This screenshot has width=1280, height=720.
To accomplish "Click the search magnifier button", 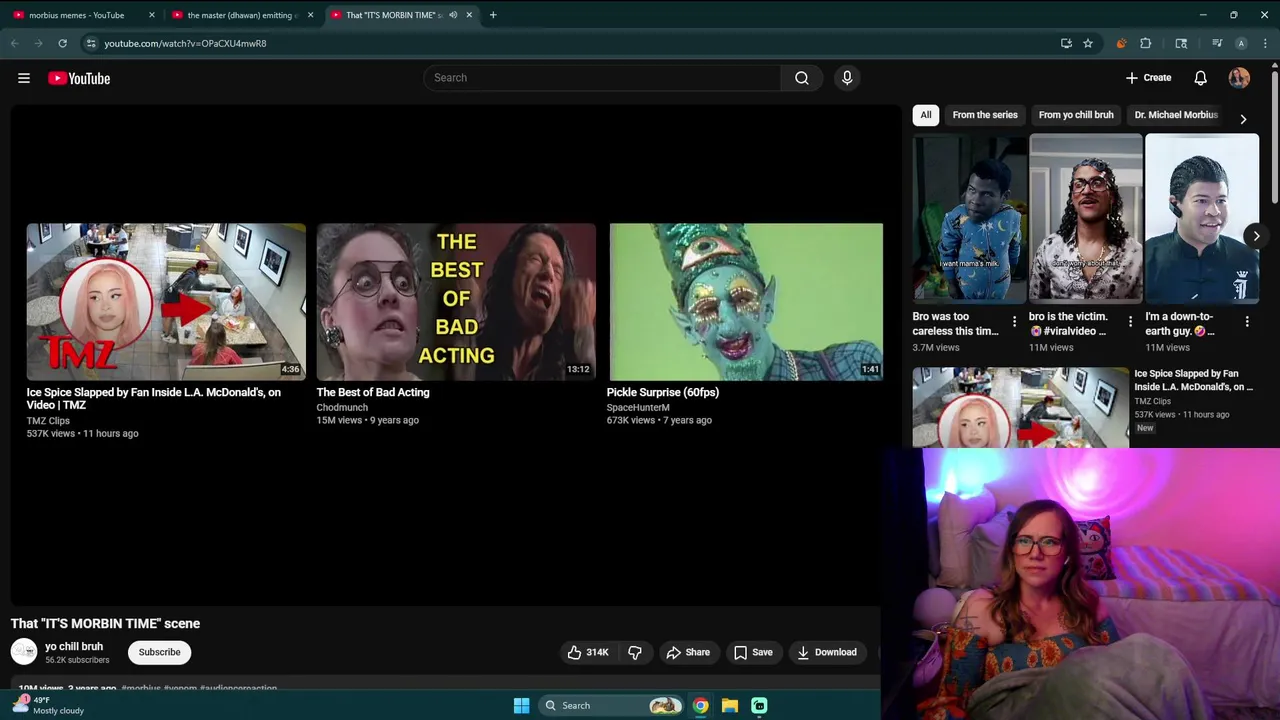I will [802, 78].
